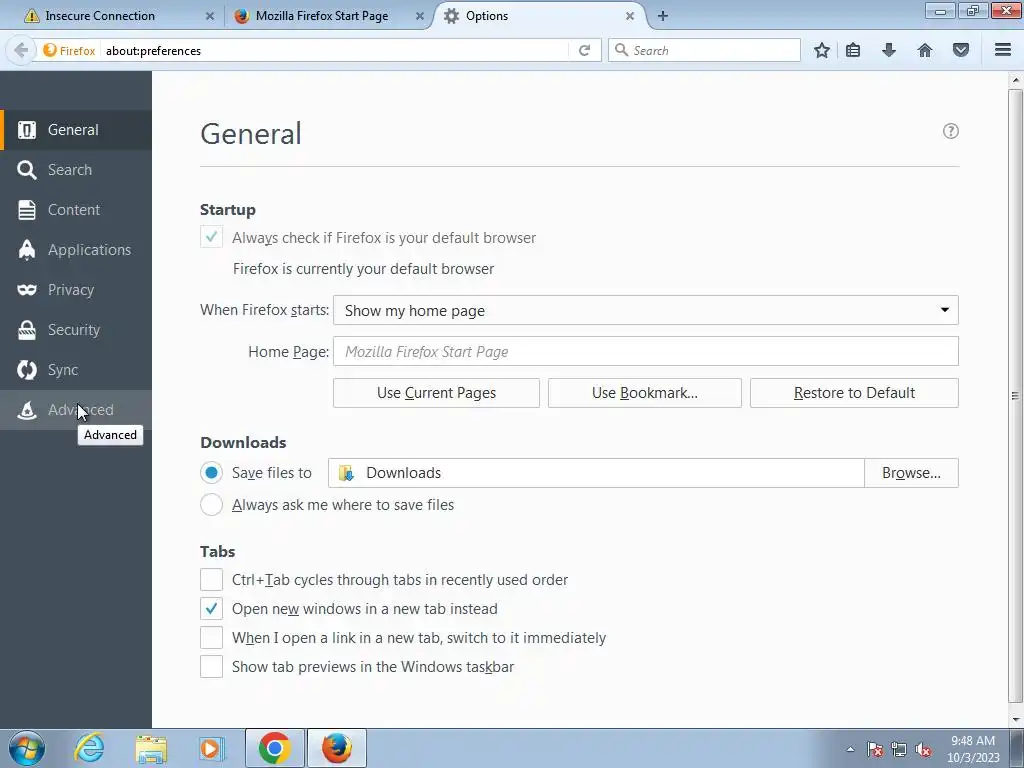Close the Options tab
Screen dimensions: 1024x768
(630, 16)
